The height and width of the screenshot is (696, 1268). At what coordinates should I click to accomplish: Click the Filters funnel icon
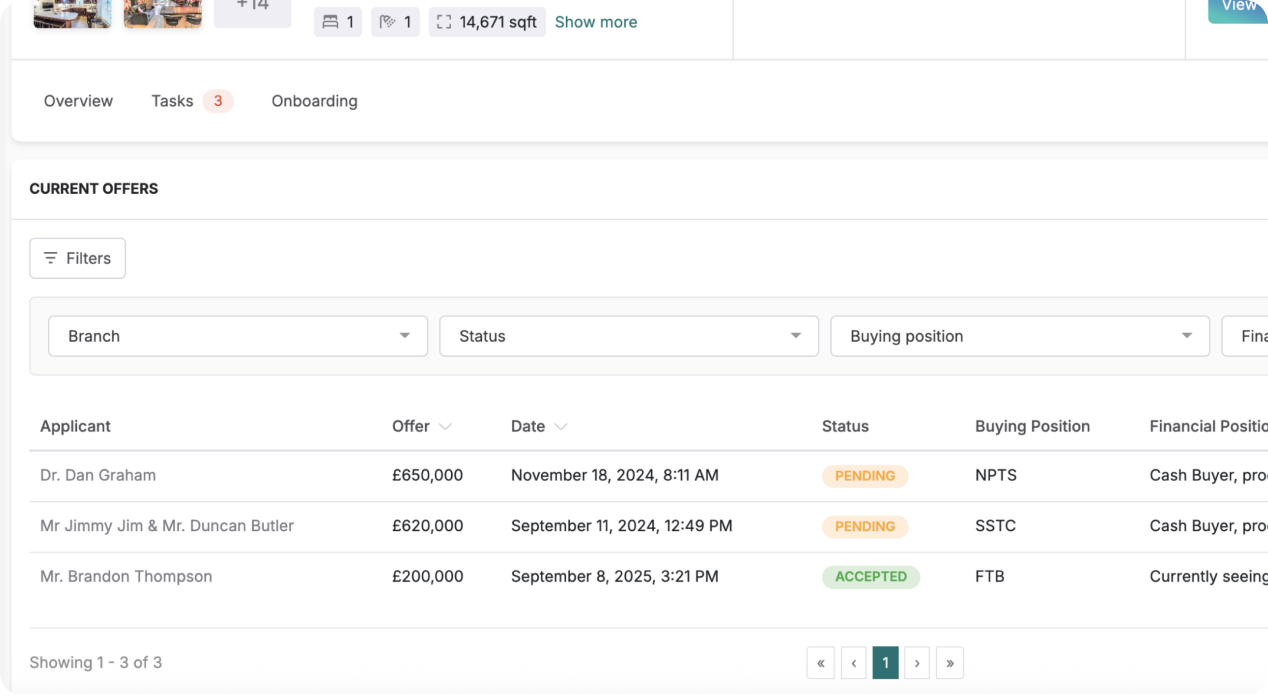[50, 258]
